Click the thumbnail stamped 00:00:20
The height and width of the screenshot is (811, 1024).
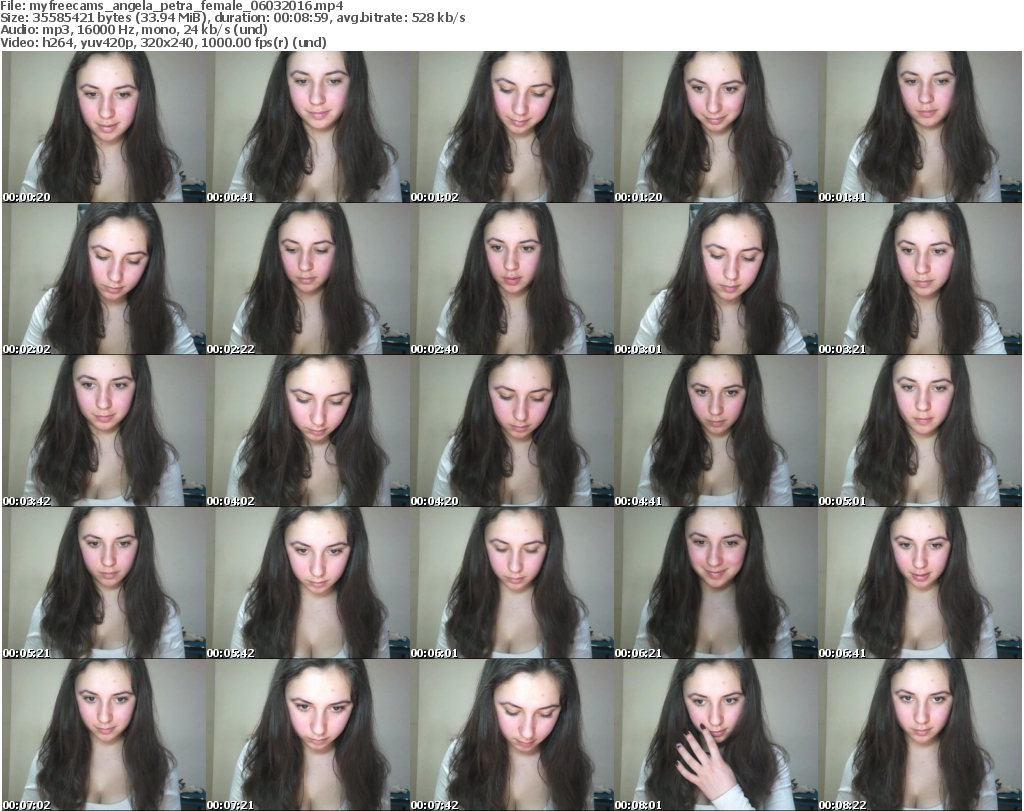[104, 127]
